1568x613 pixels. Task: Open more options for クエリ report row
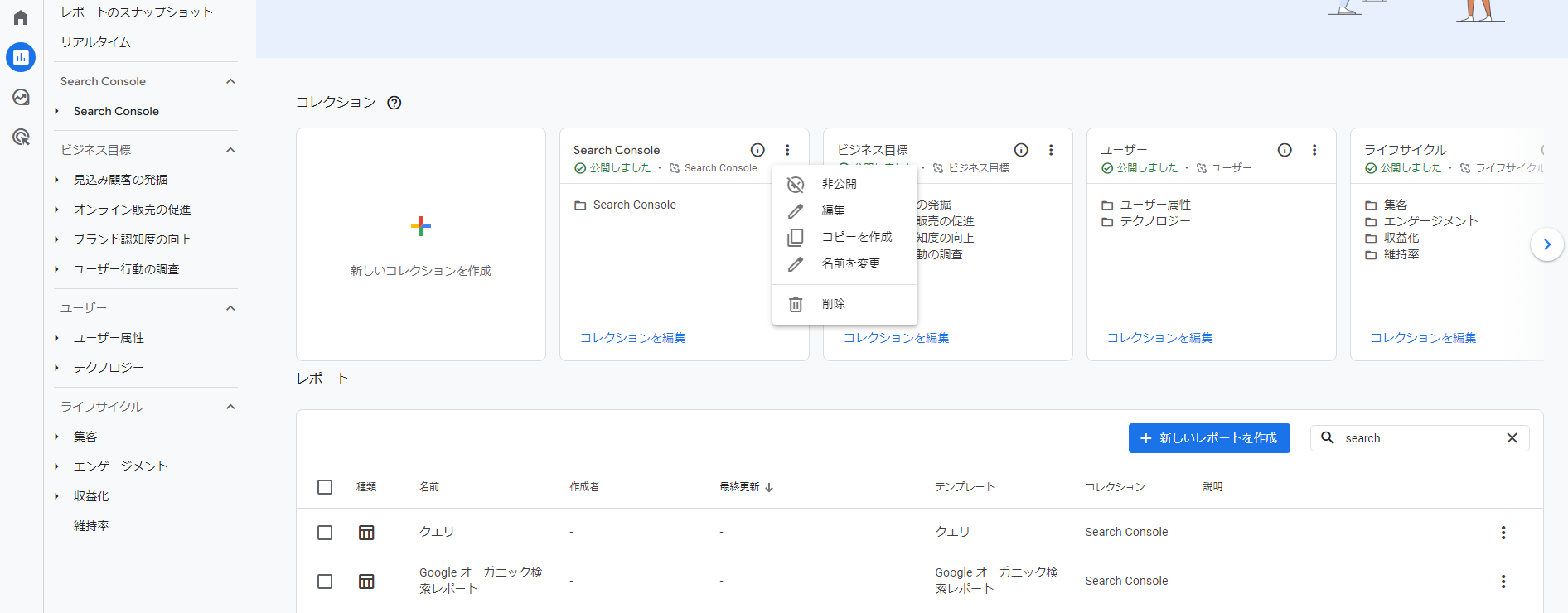1503,533
